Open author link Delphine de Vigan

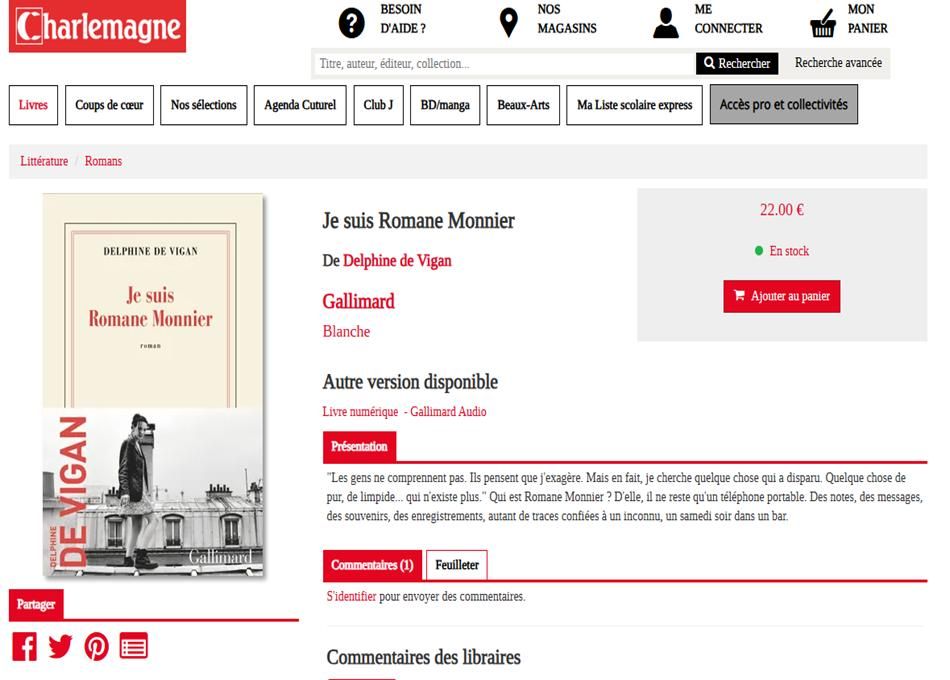[x=397, y=261]
